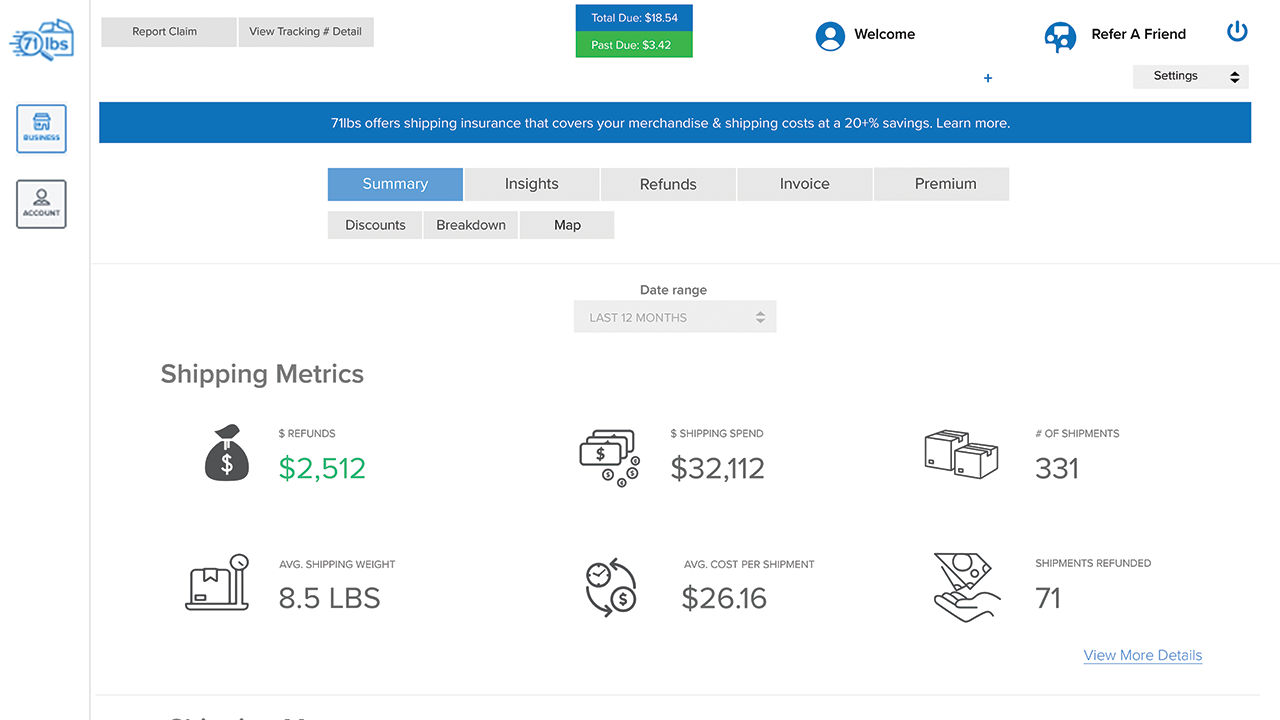1280x720 pixels.
Task: Click the Past Due $3.42 button
Action: pos(634,45)
